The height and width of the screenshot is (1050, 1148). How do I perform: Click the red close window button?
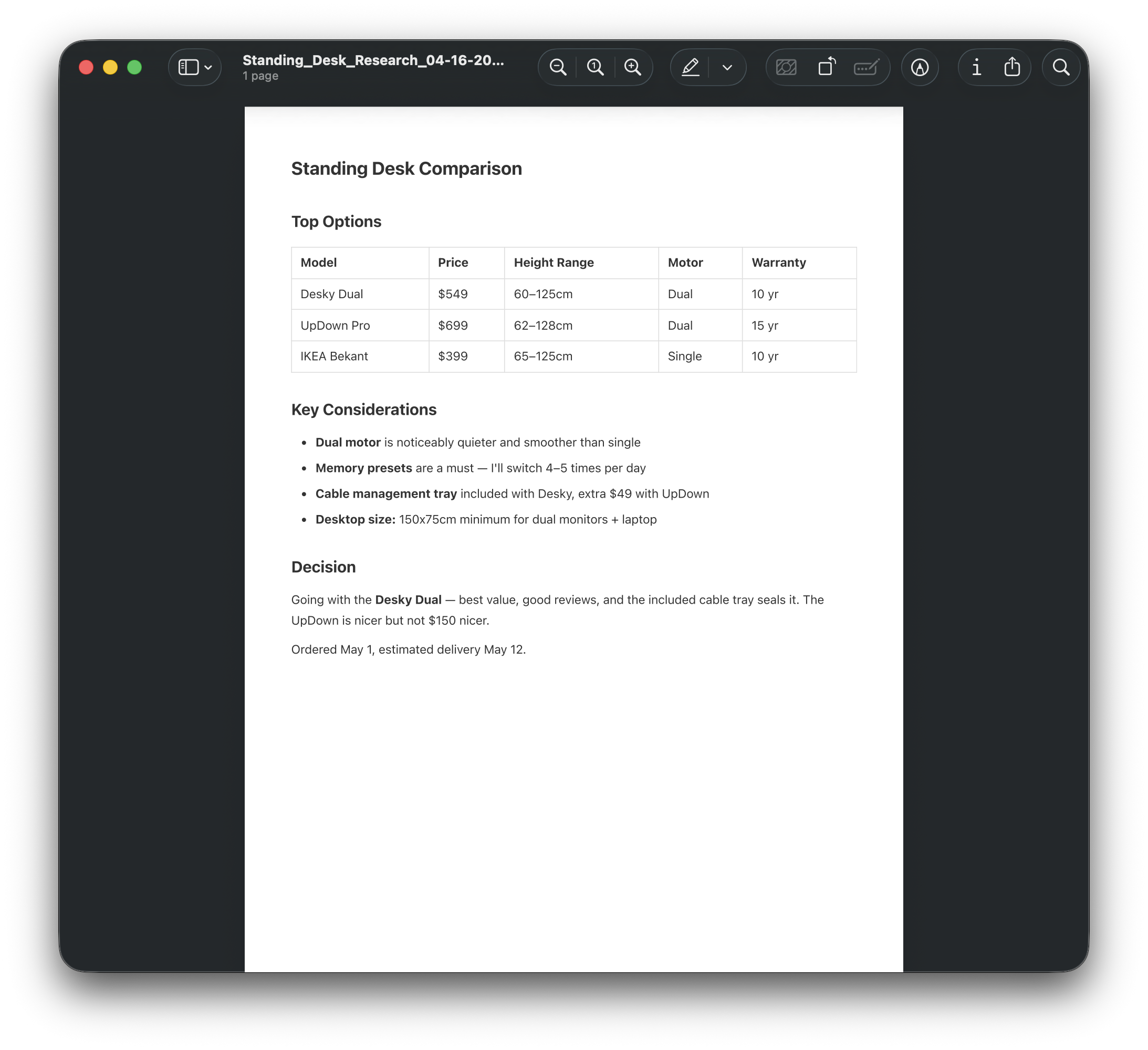(86, 67)
